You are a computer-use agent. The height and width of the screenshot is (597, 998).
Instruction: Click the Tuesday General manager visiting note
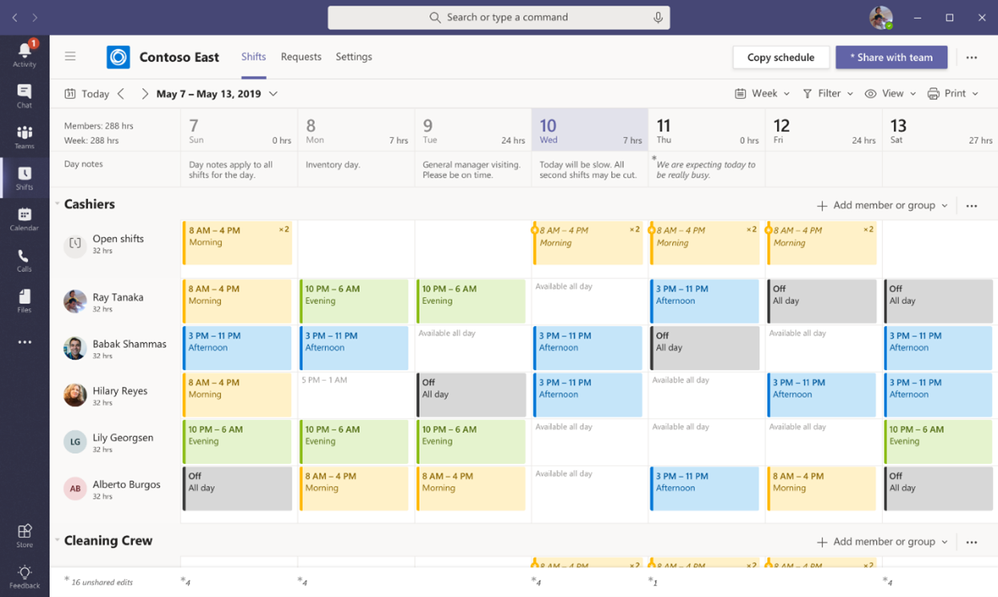(x=472, y=169)
